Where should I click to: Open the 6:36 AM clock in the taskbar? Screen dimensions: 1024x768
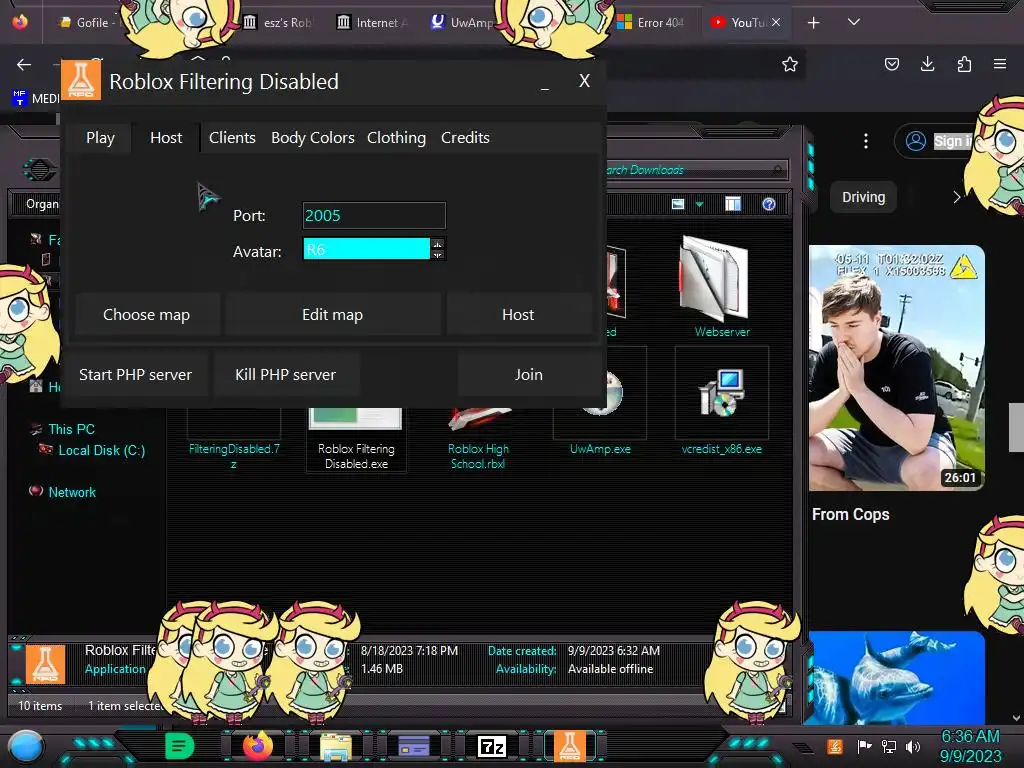[x=970, y=746]
